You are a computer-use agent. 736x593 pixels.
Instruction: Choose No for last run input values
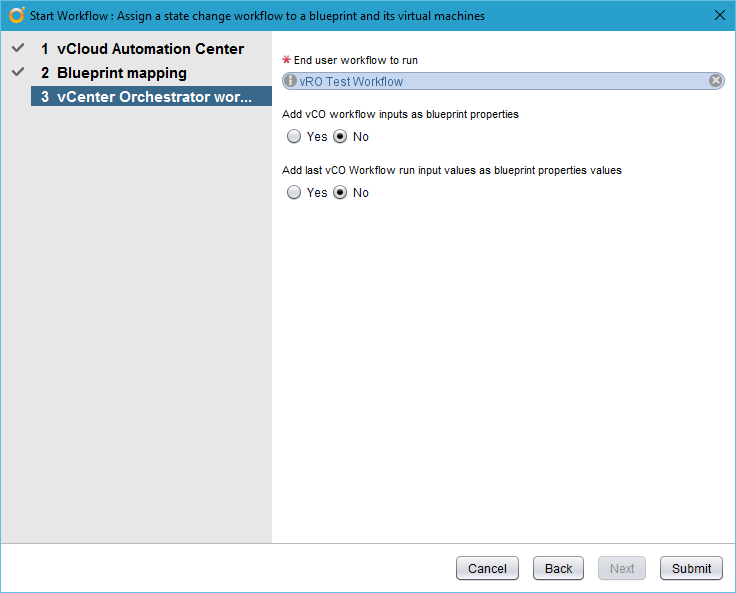pyautogui.click(x=340, y=193)
